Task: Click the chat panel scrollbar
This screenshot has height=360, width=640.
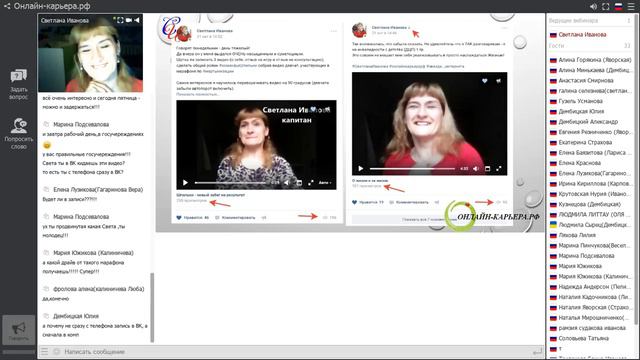Action: point(152,307)
